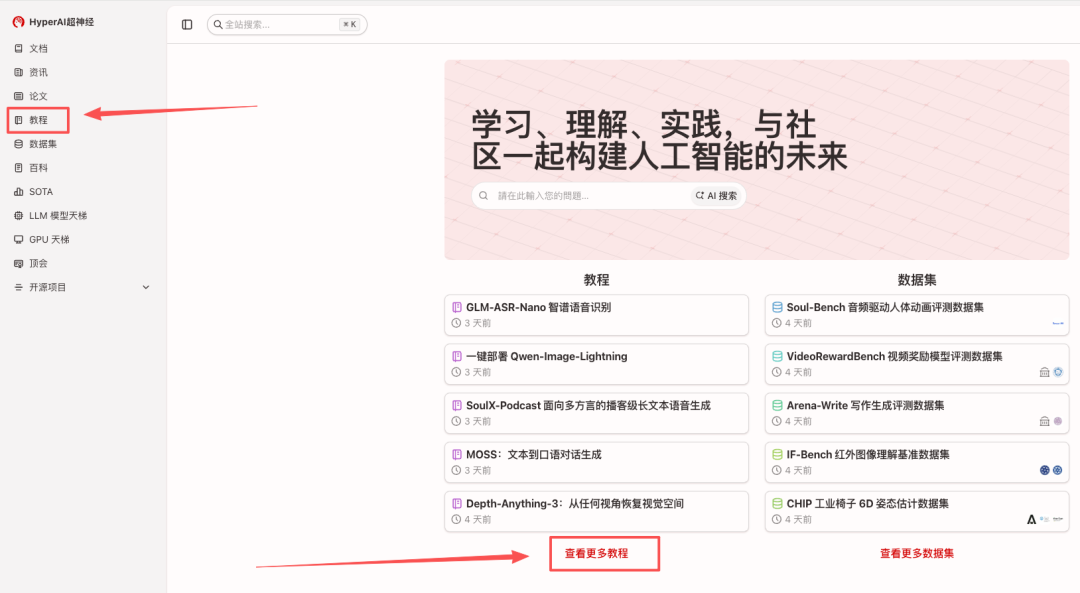This screenshot has width=1080, height=593.
Task: Click 查看更多教程 link
Action: click(596, 553)
